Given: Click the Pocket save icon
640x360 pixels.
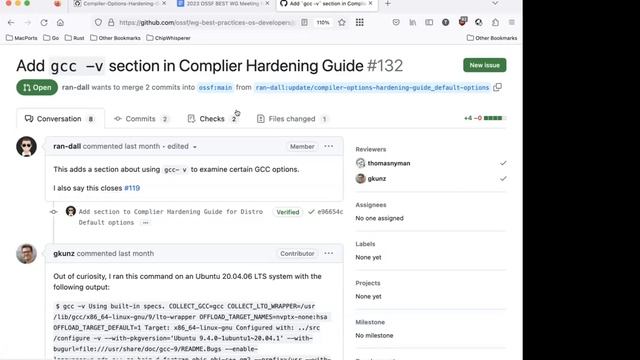Looking at the screenshot, I should click(396, 22).
